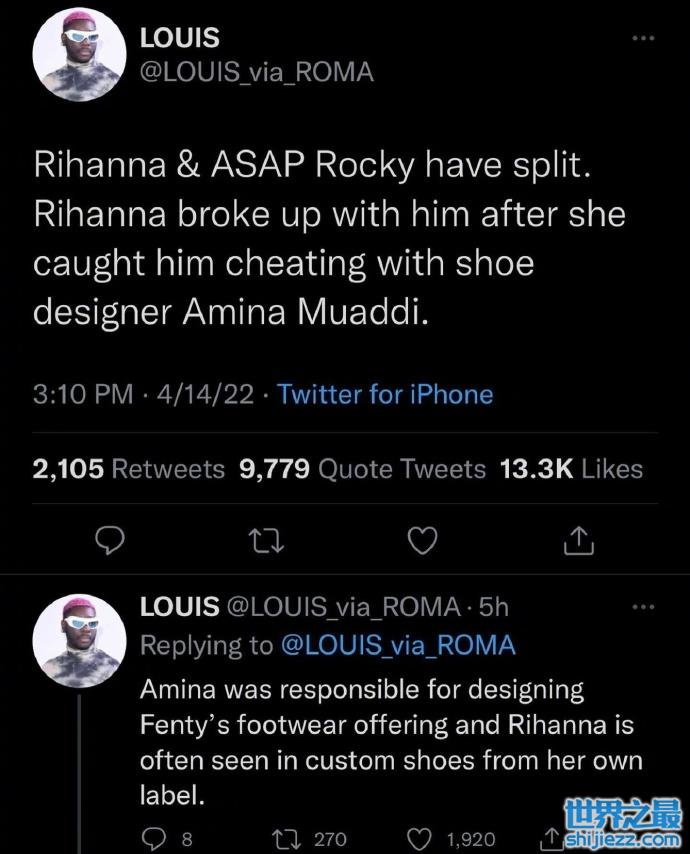View the 9,779 Quote Tweets
Viewport: 690px width, 854px height.
[363, 468]
